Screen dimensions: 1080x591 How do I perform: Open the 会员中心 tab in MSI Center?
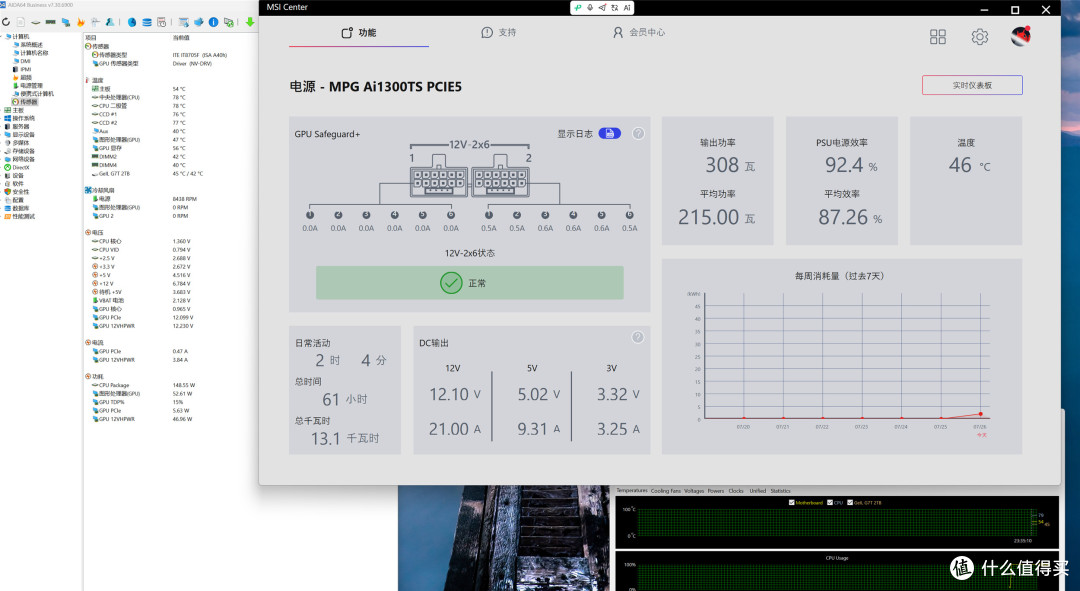639,32
